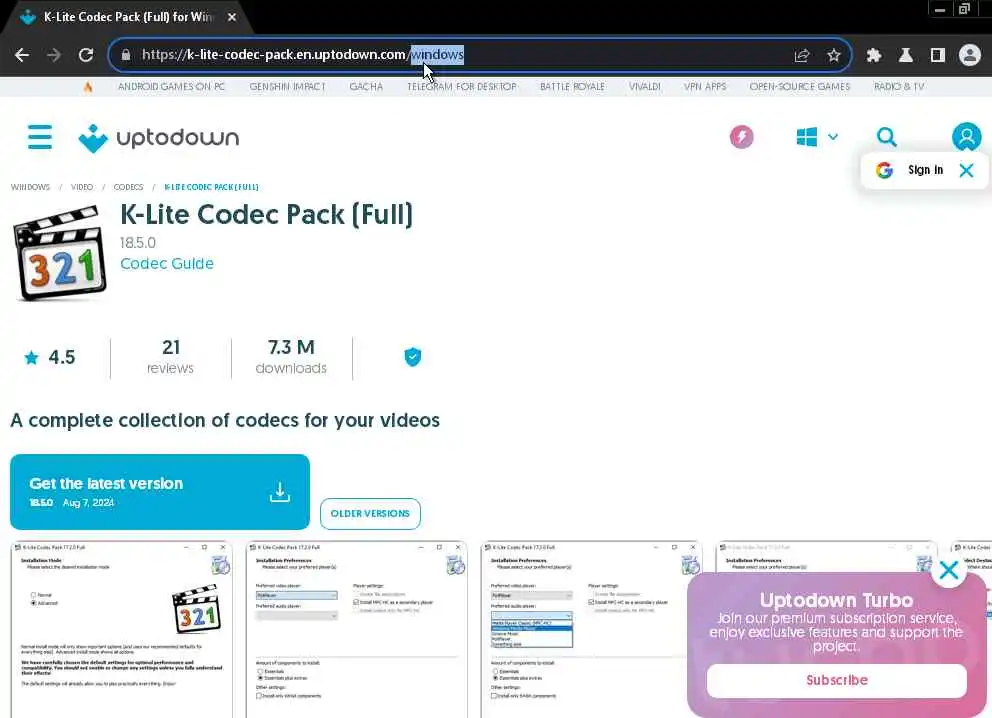The height and width of the screenshot is (718, 992).
Task: Click the K-Lite Codec Pack (Full) title
Action: click(266, 214)
